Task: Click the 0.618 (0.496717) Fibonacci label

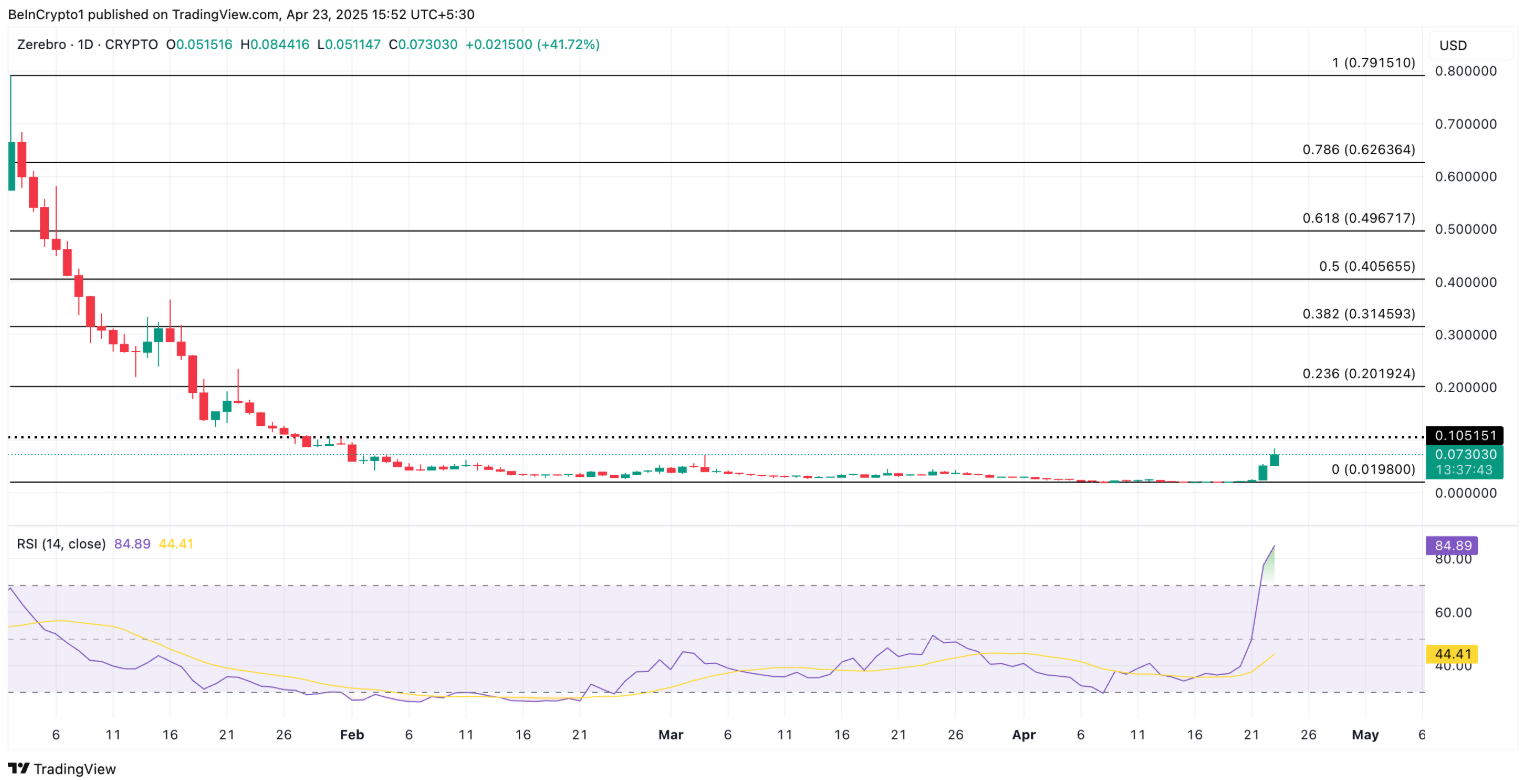Action: coord(1358,218)
